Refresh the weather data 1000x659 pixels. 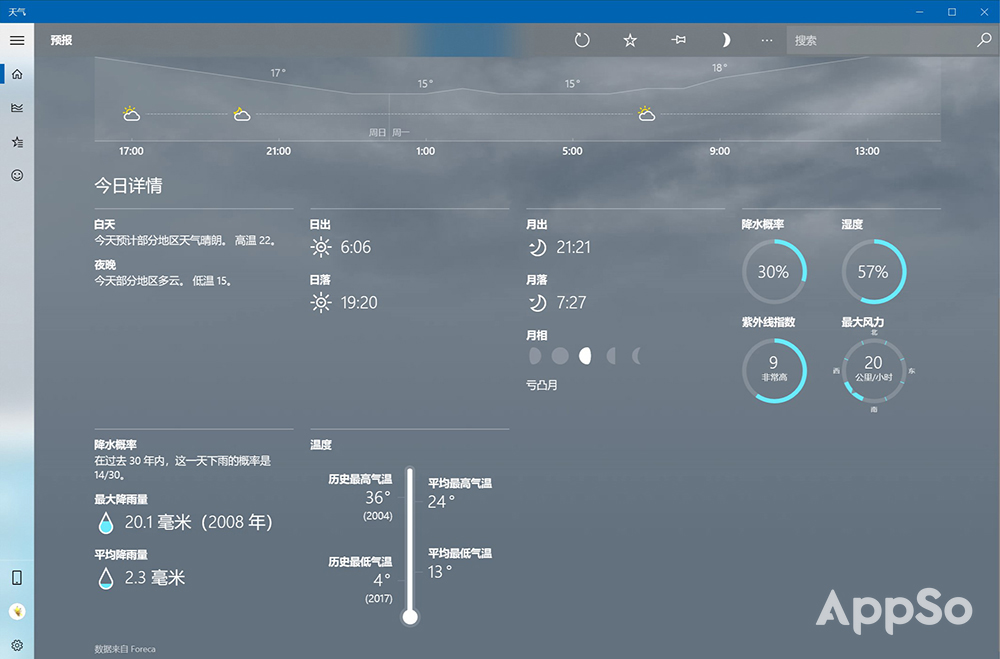(x=582, y=40)
